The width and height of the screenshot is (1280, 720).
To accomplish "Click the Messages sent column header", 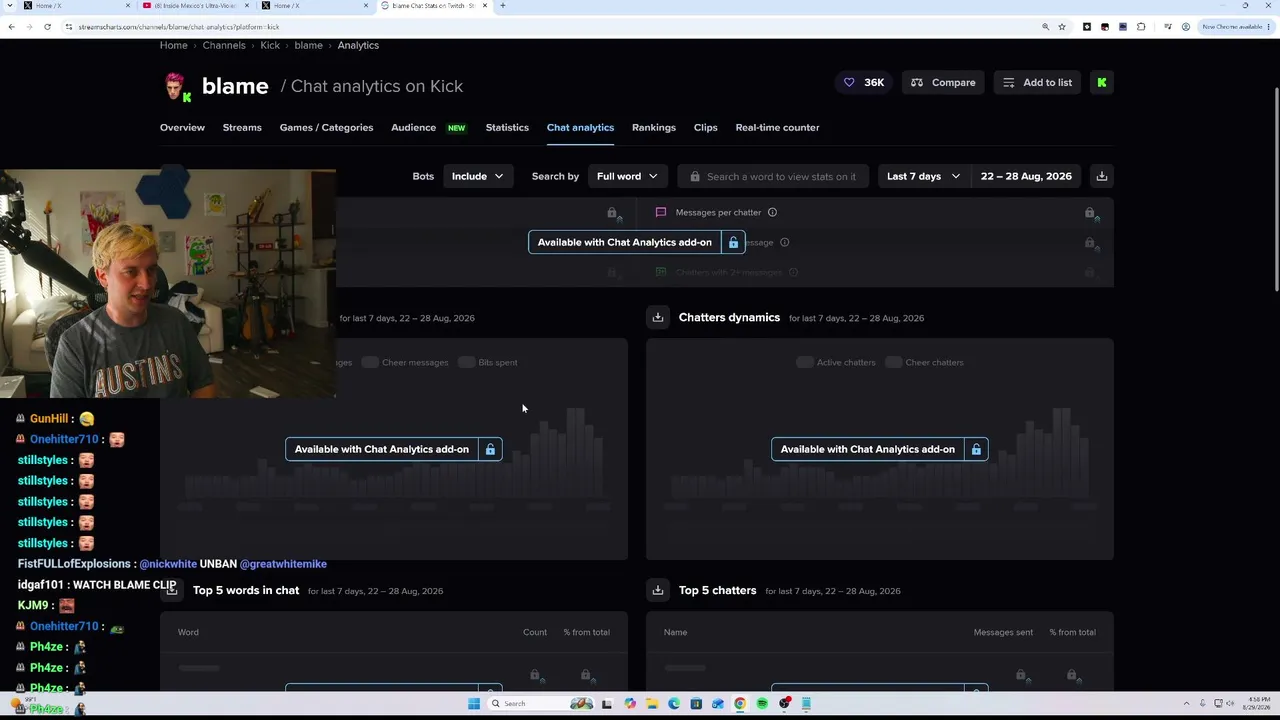I will [x=1003, y=632].
